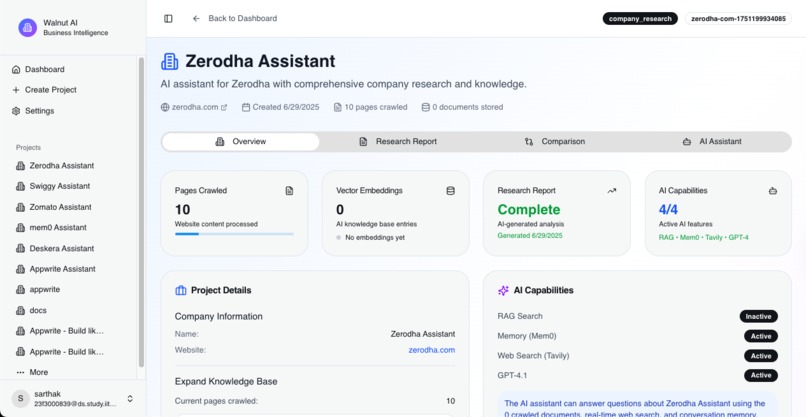Click the calendar icon beside Created 6/29/2025
Screen dimensions: 806x417
click(246, 107)
